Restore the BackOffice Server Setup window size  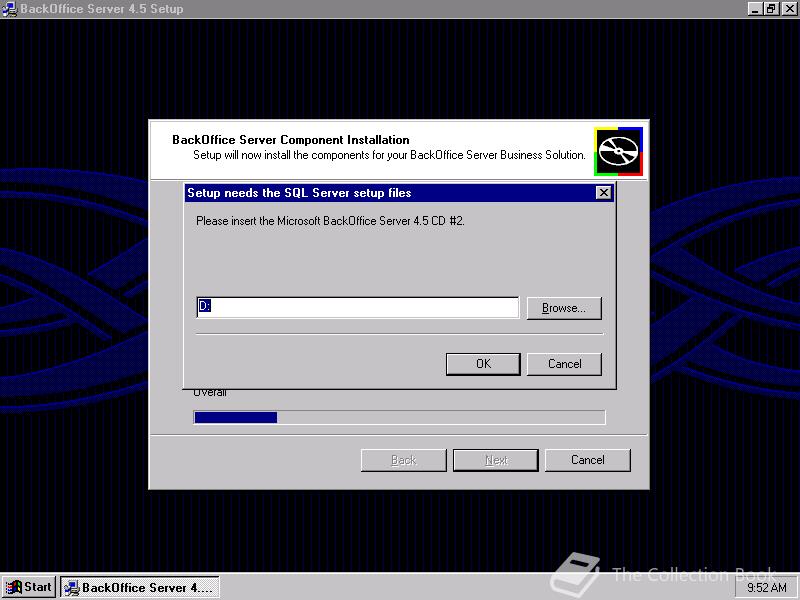pos(771,9)
